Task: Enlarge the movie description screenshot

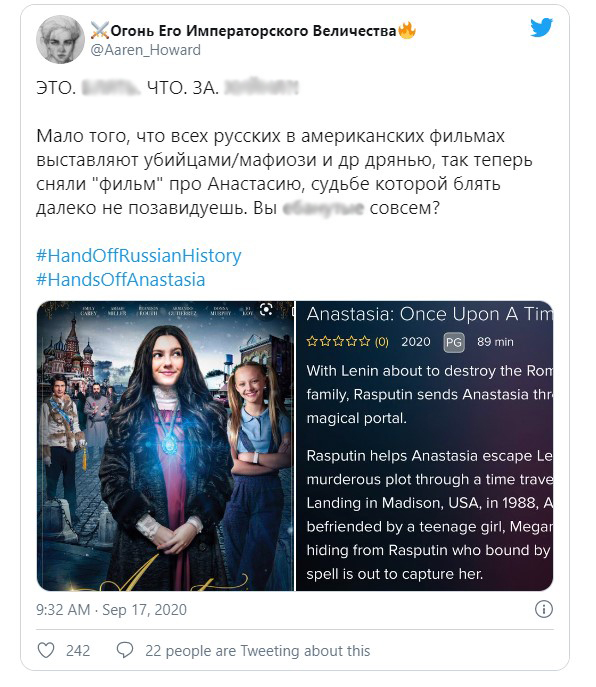Action: point(425,446)
